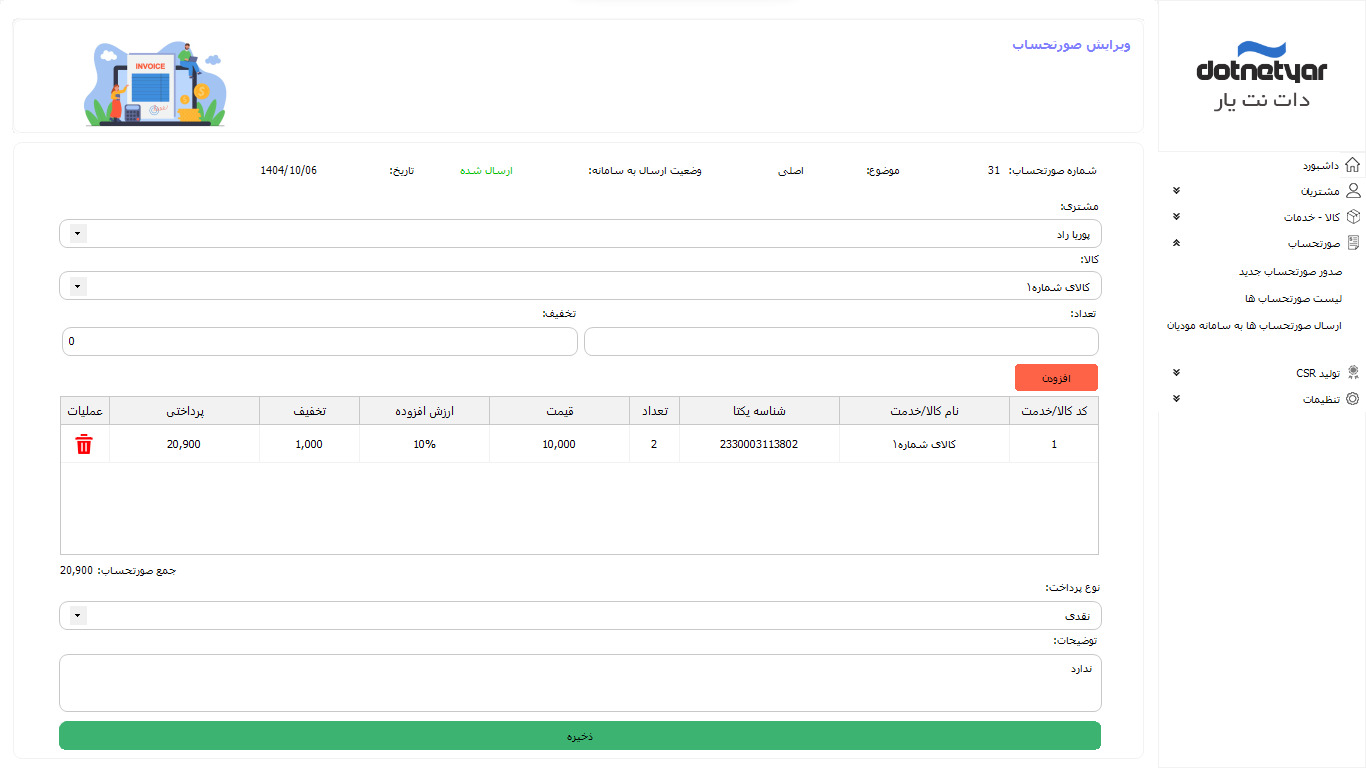Screen dimensions: 1366x768
Task: Delete the invoice row with red trash icon
Action: 84,445
